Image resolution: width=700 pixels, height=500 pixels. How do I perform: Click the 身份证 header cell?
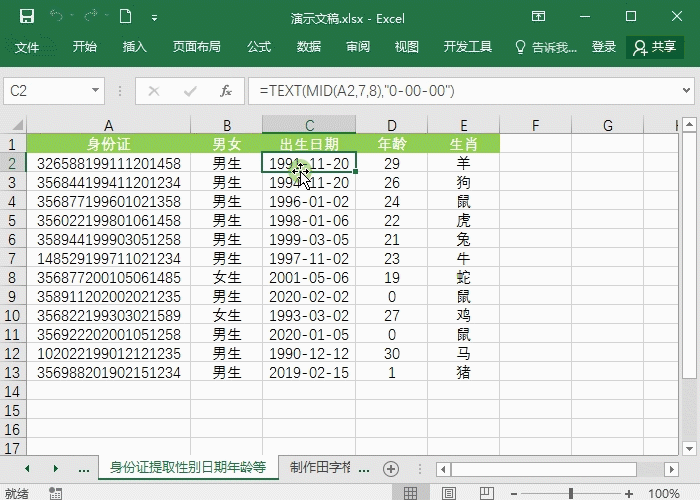(x=108, y=144)
